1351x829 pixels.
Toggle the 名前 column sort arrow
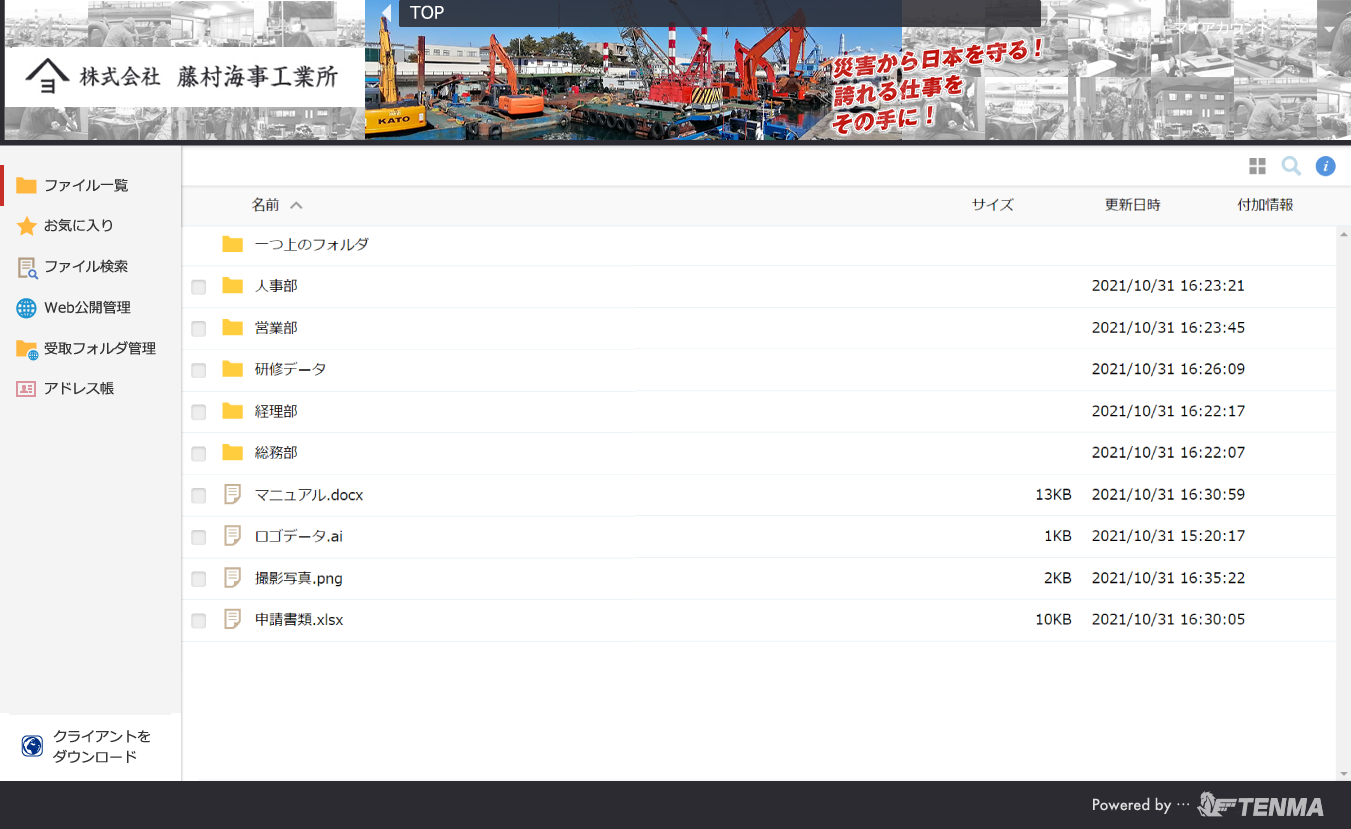[296, 205]
